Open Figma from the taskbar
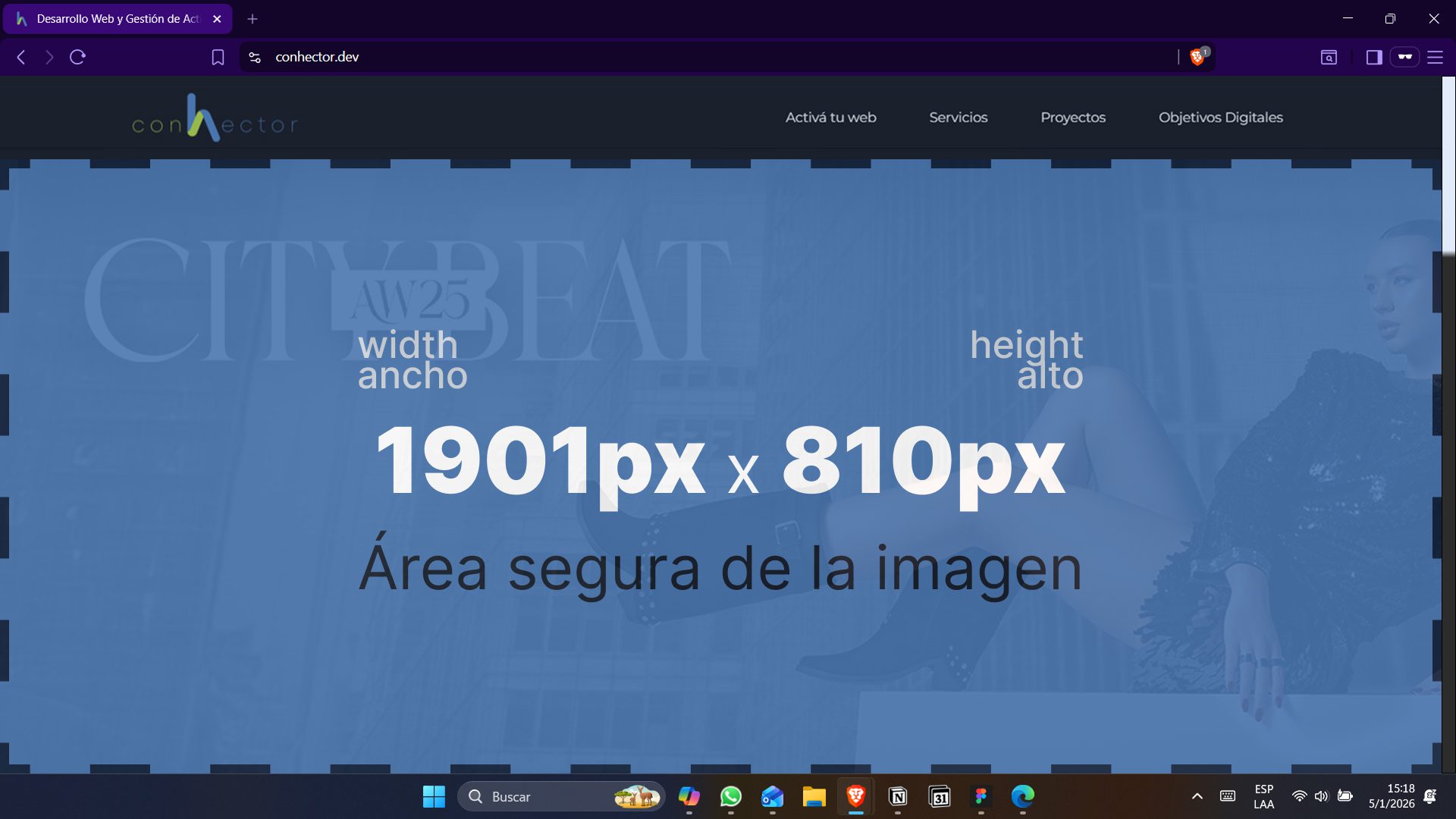 [x=981, y=796]
